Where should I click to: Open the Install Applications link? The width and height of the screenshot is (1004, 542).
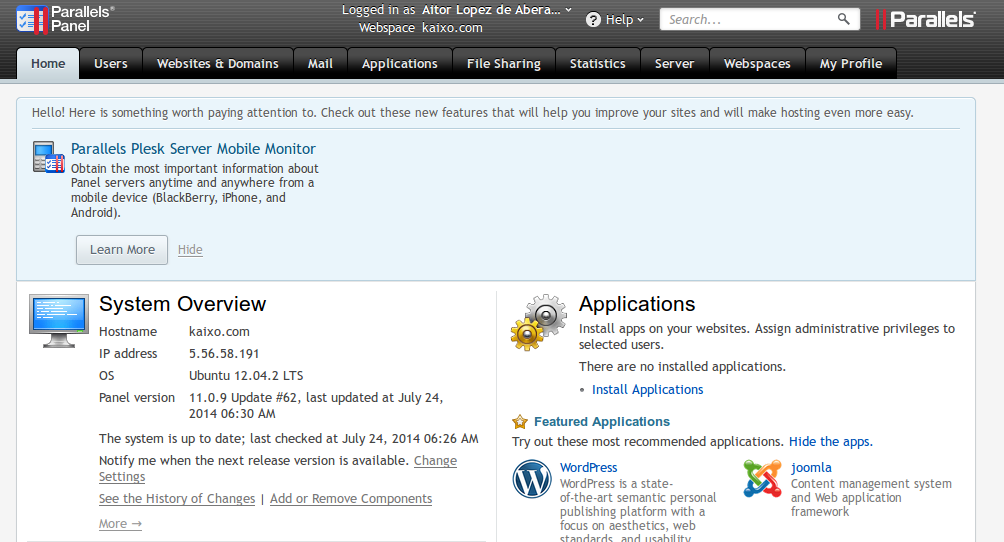click(647, 390)
